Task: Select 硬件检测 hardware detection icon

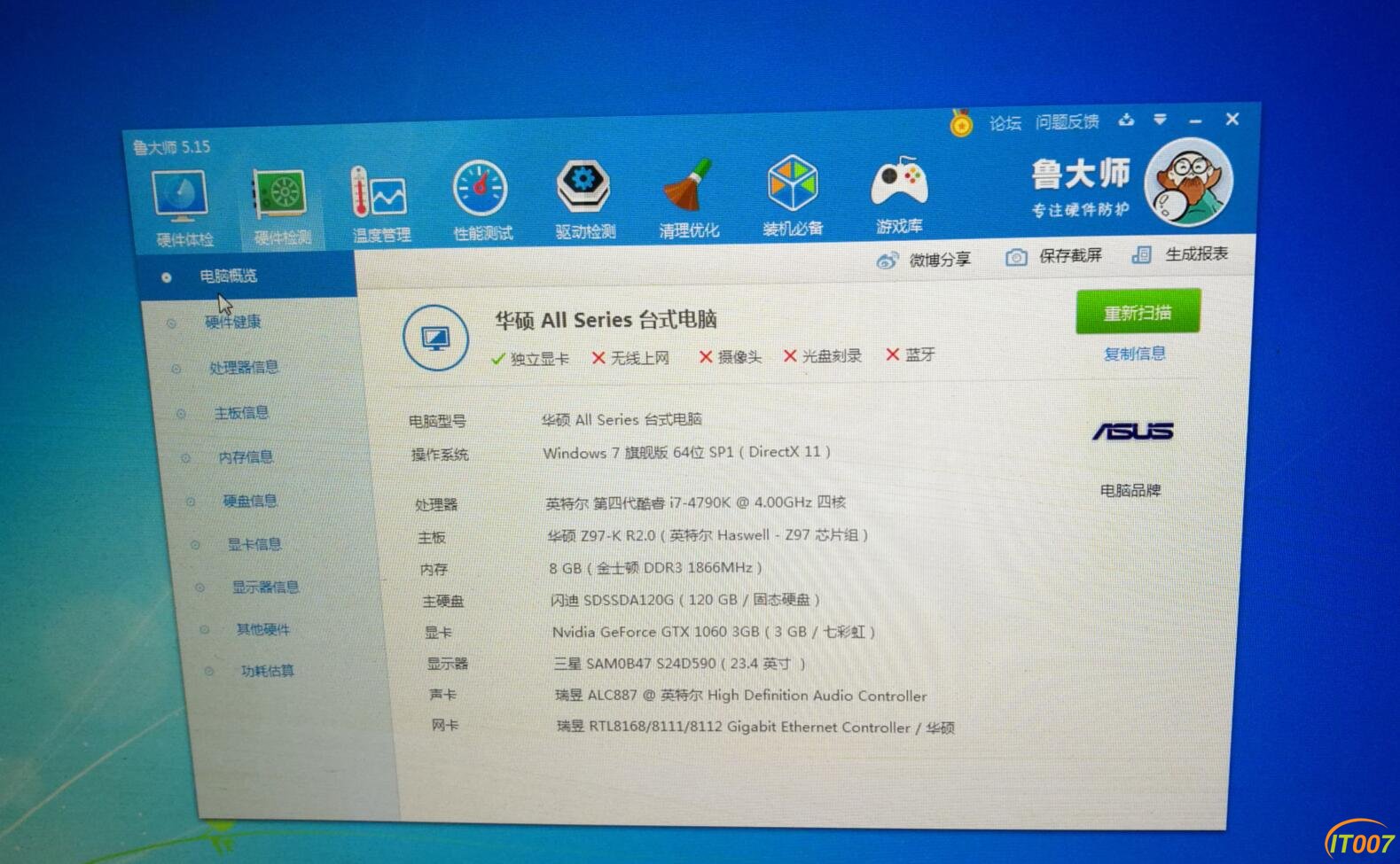Action: pyautogui.click(x=281, y=194)
